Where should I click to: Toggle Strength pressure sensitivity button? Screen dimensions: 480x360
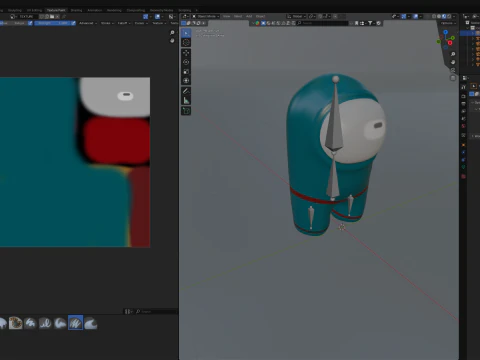tap(73, 23)
